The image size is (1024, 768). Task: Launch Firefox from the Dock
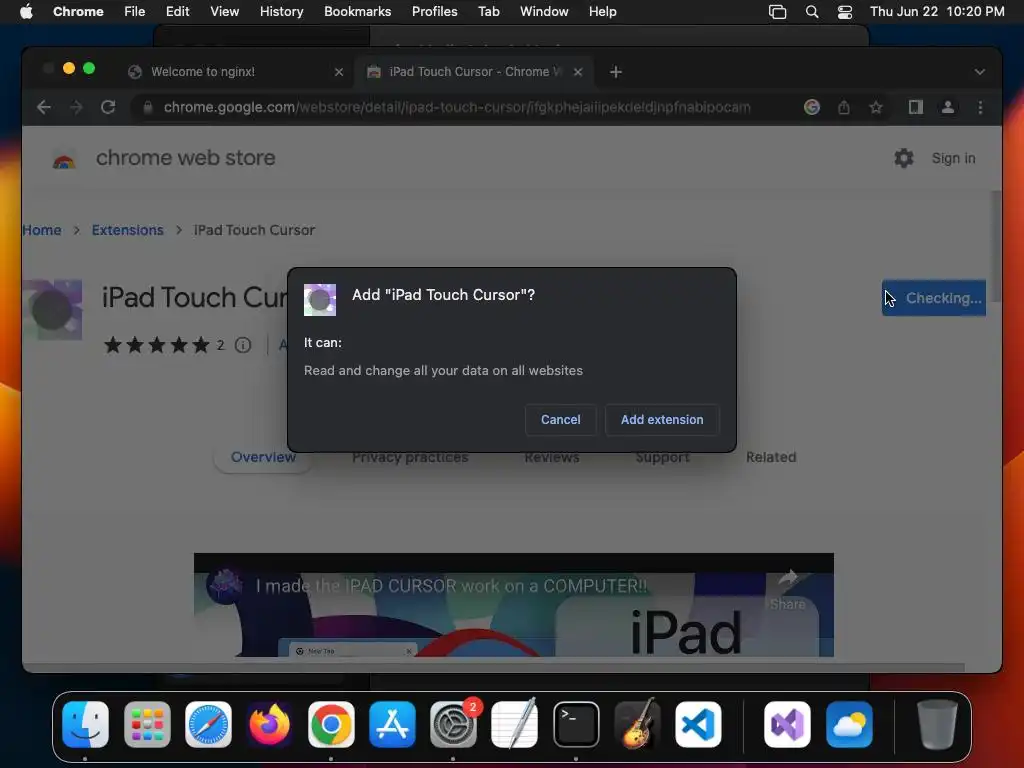click(270, 725)
